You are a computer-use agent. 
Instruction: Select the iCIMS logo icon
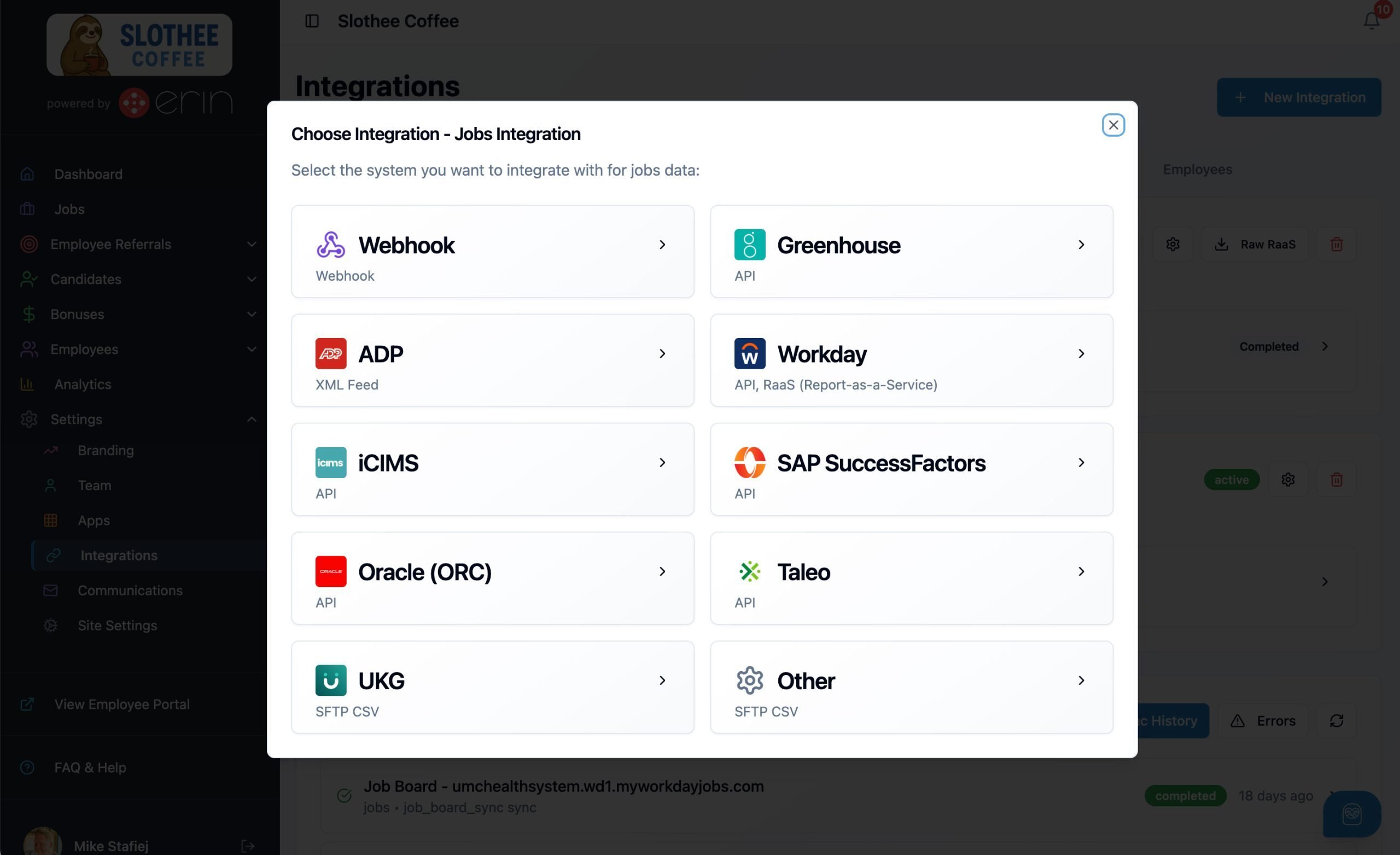331,463
